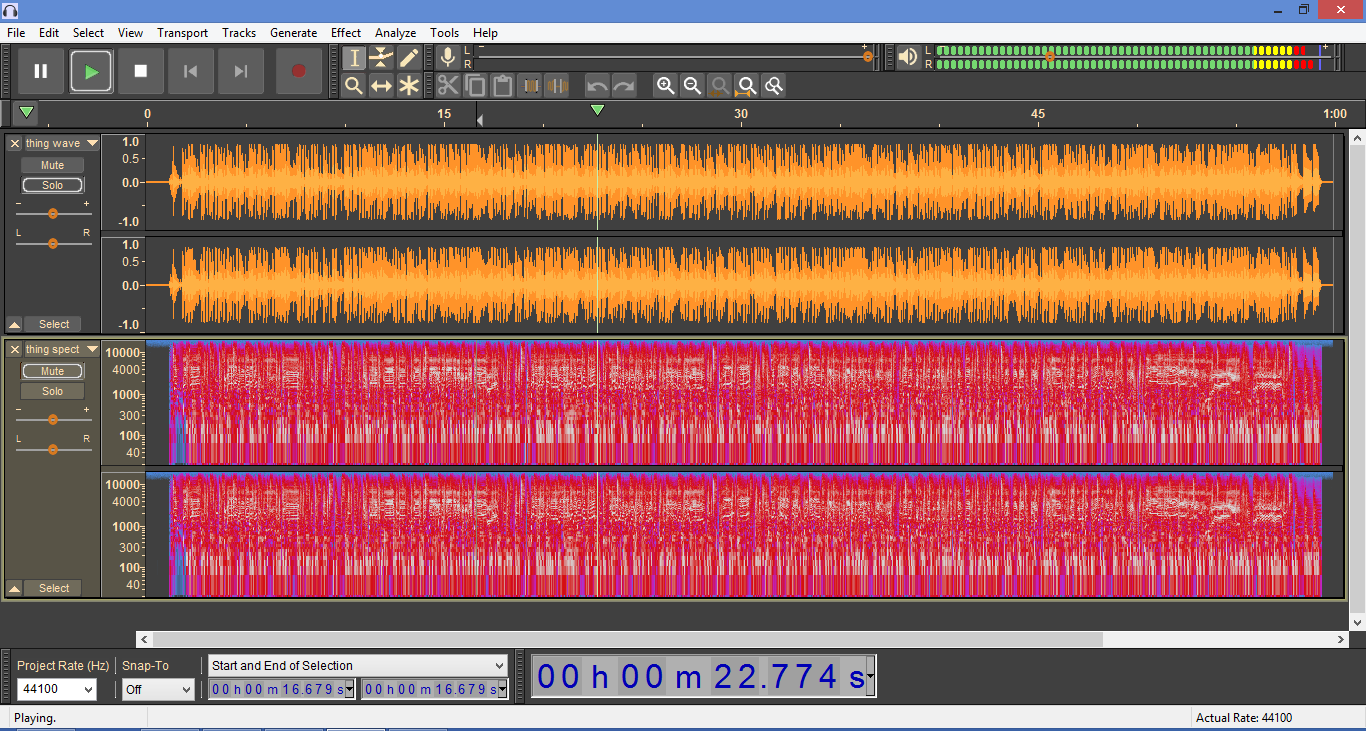Skip to the end of the project
The height and width of the screenshot is (731, 1366).
[241, 71]
